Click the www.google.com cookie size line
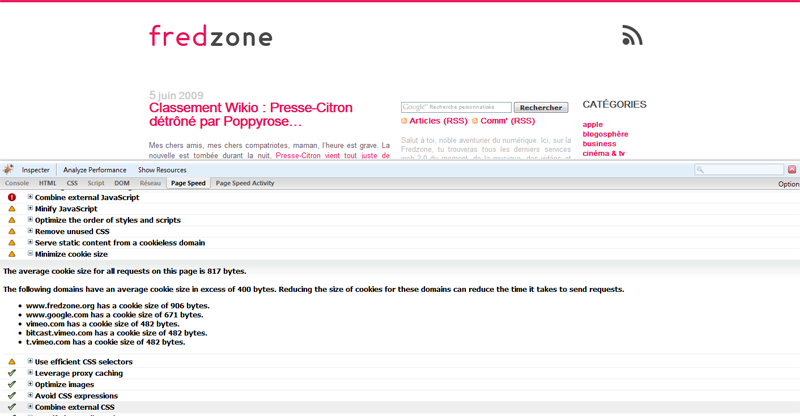Screen dimensions: 800x416 (x=115, y=315)
